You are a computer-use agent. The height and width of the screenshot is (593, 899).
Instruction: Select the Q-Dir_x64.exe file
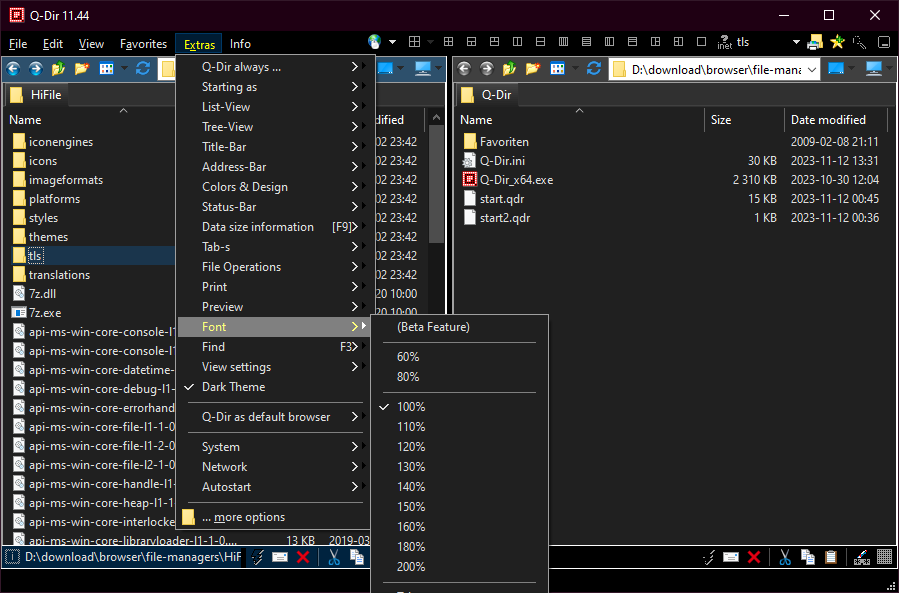[x=515, y=180]
